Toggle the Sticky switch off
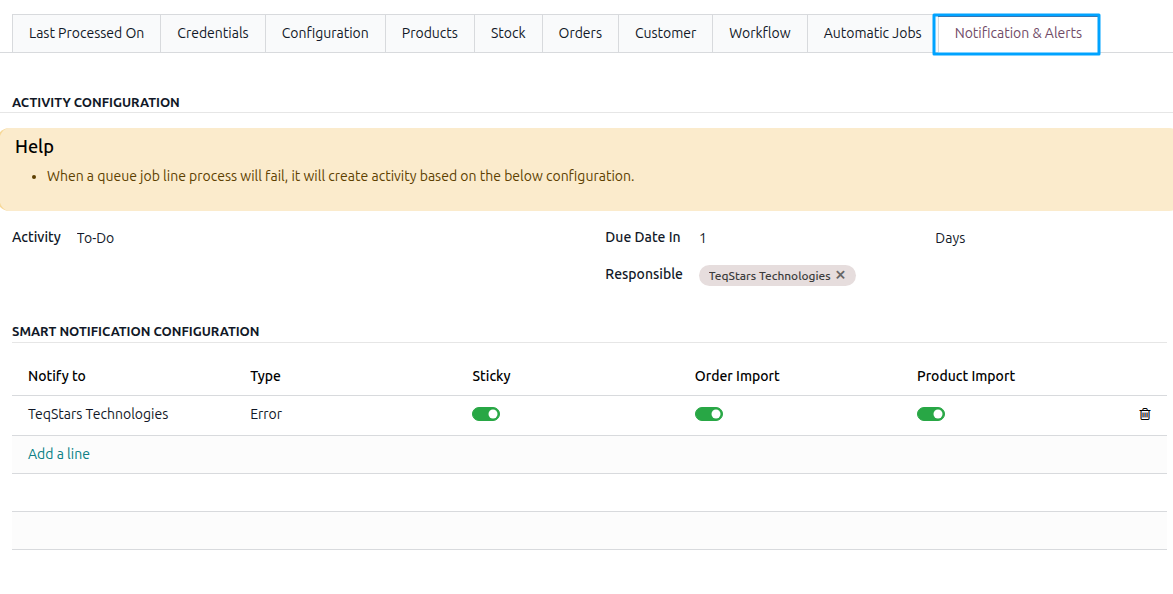 pos(486,414)
